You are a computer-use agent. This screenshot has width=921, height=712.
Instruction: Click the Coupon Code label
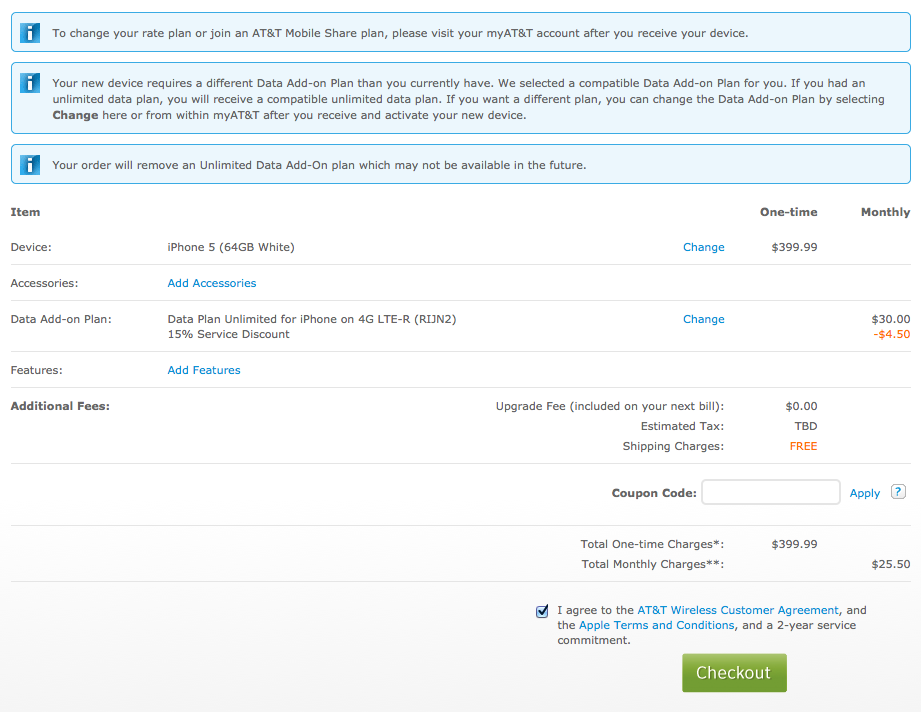(654, 493)
